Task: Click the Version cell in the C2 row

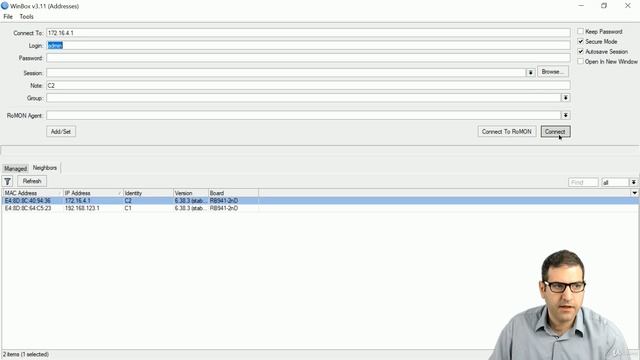Action: click(191, 201)
